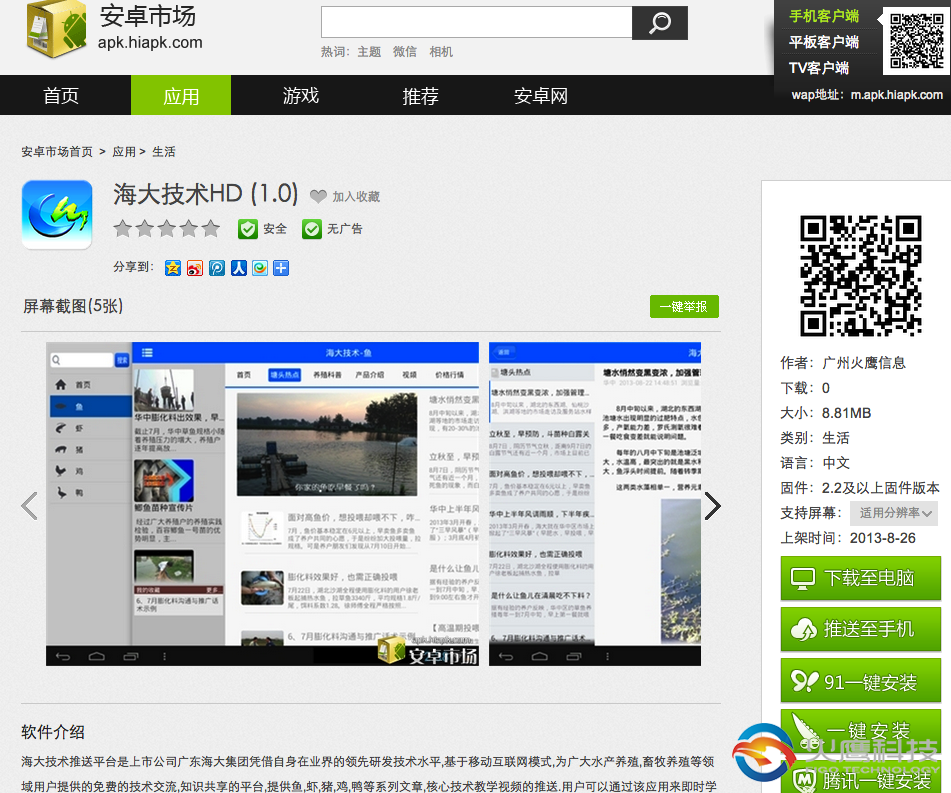Rate the app by clicking the fifth star

(x=210, y=229)
